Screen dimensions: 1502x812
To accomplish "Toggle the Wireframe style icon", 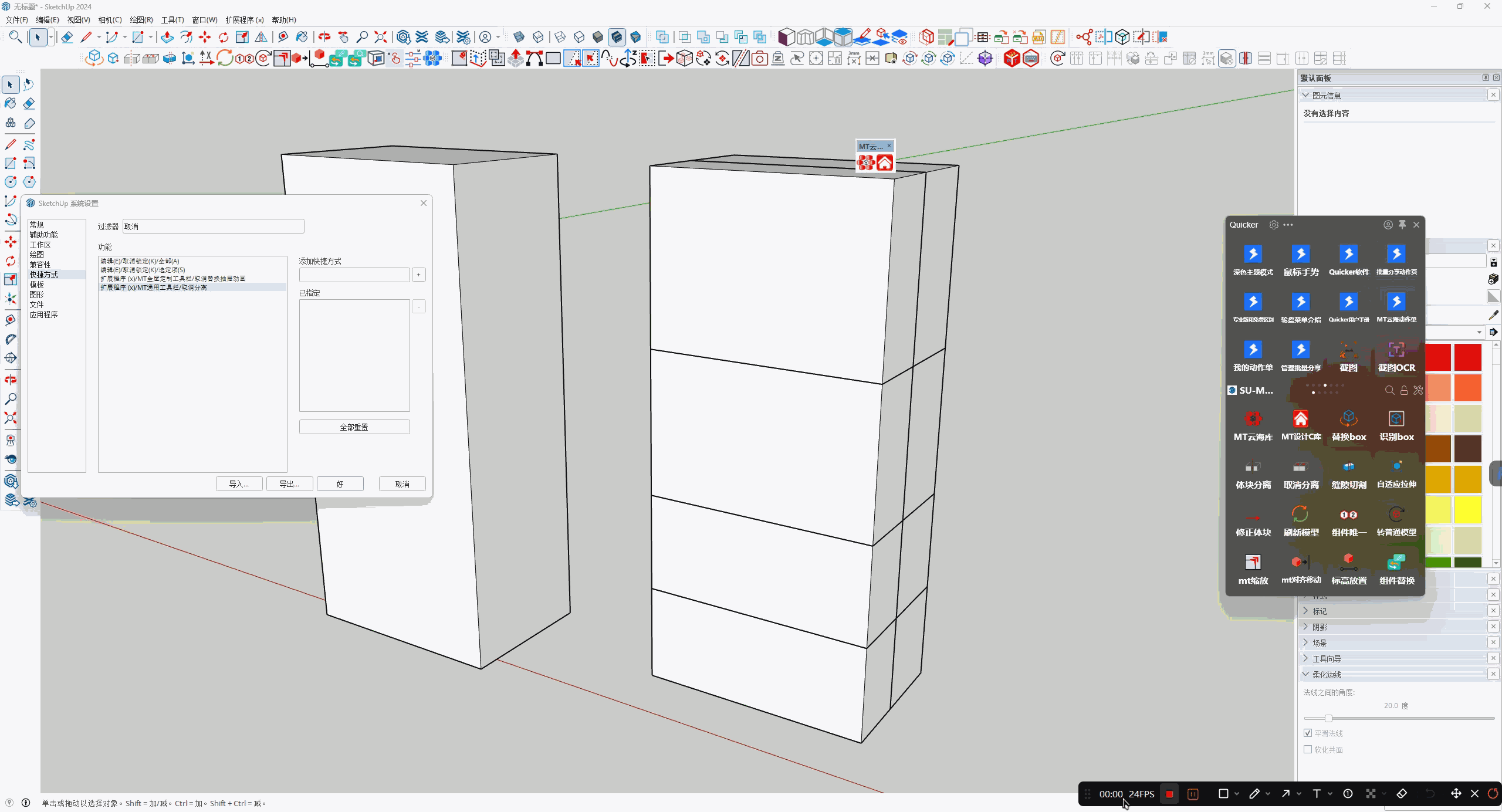I will pyautogui.click(x=560, y=38).
